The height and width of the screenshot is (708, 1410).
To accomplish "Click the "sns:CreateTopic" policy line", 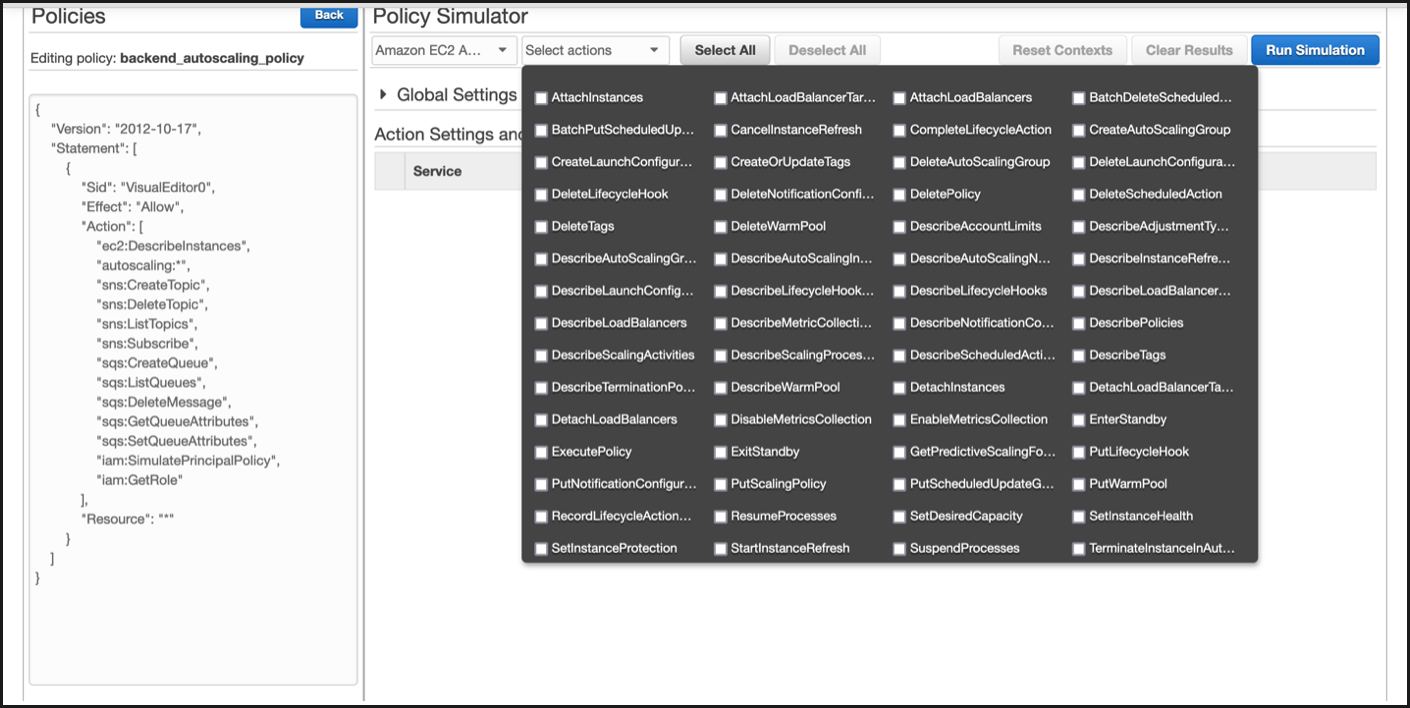I will coord(153,285).
